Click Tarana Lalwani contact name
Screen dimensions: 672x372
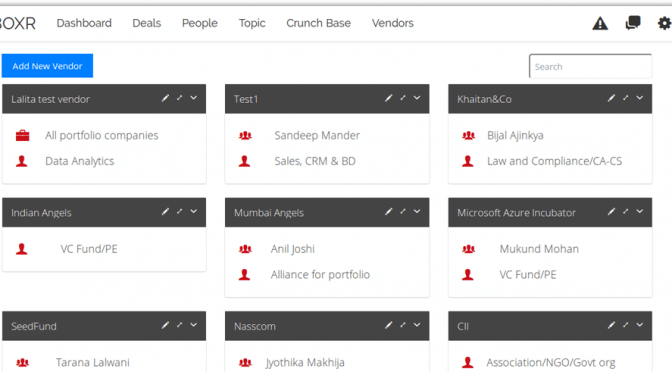pos(93,363)
